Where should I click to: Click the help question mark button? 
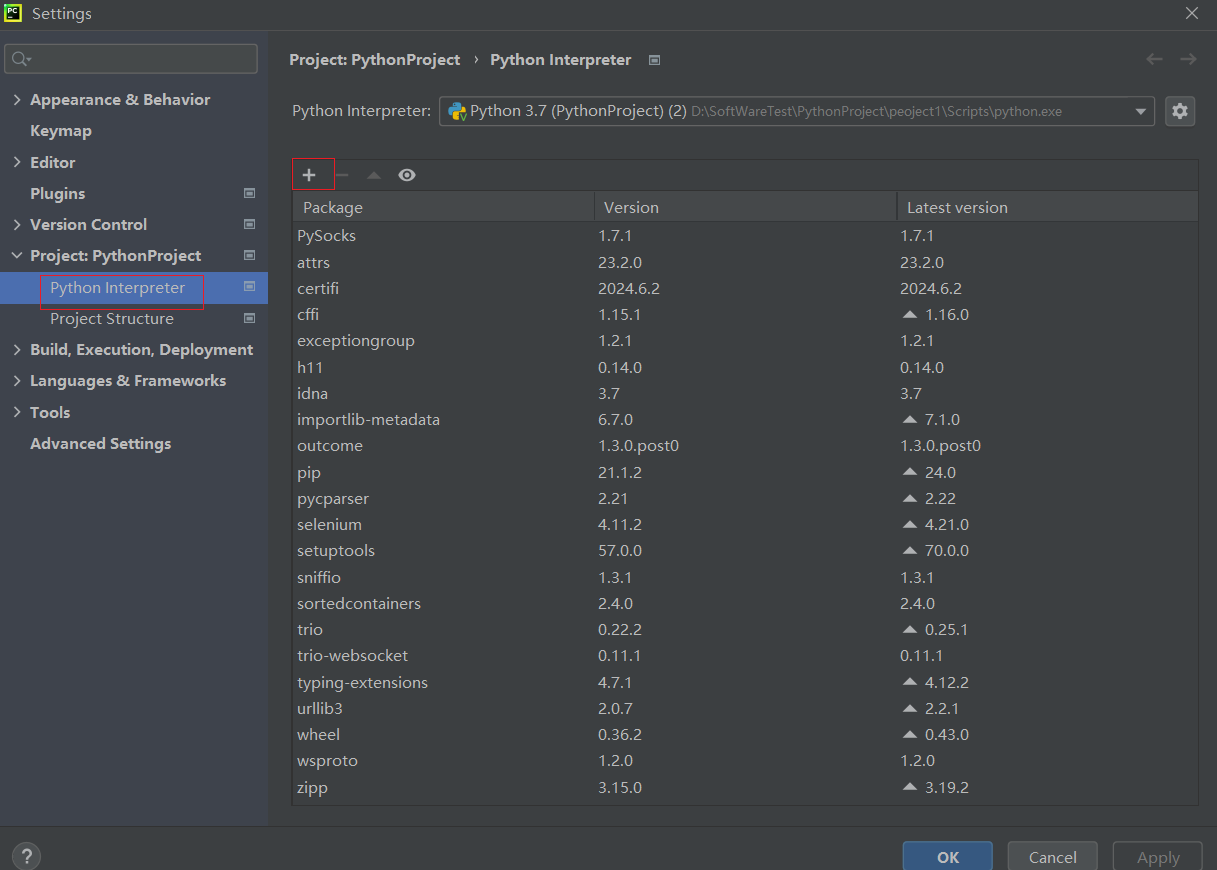pyautogui.click(x=27, y=856)
